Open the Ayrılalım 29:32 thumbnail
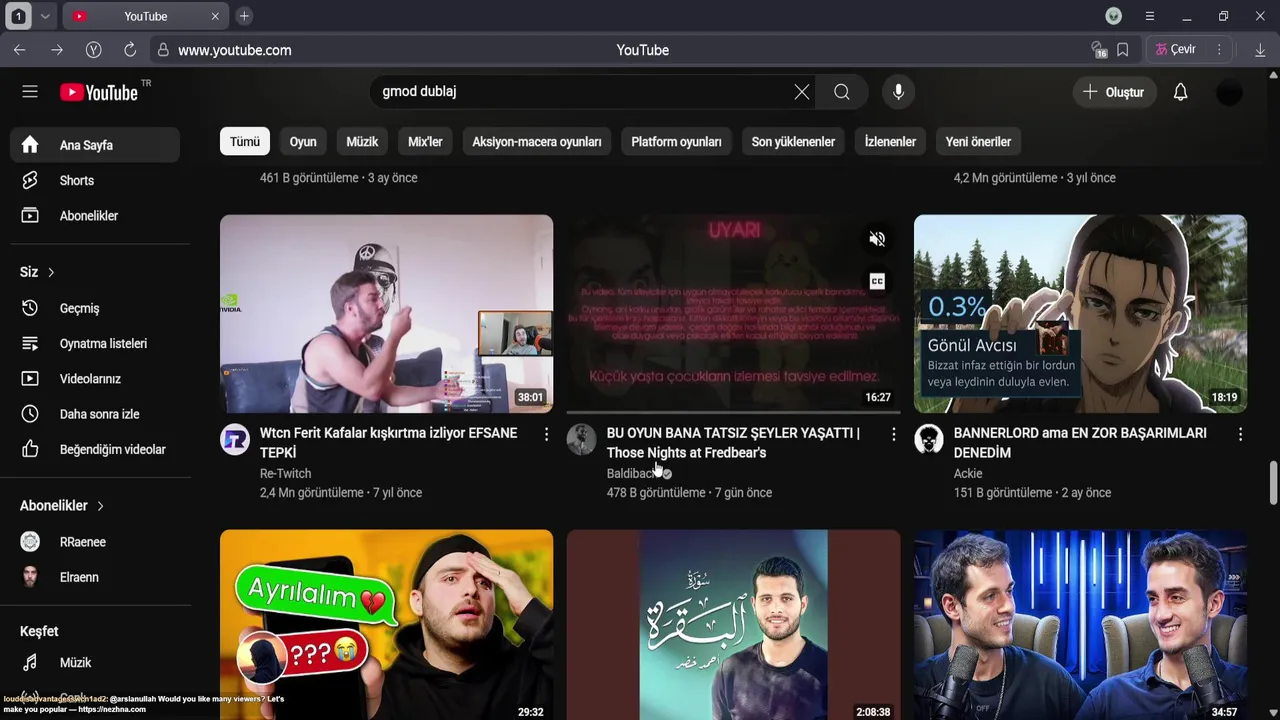 pyautogui.click(x=386, y=625)
